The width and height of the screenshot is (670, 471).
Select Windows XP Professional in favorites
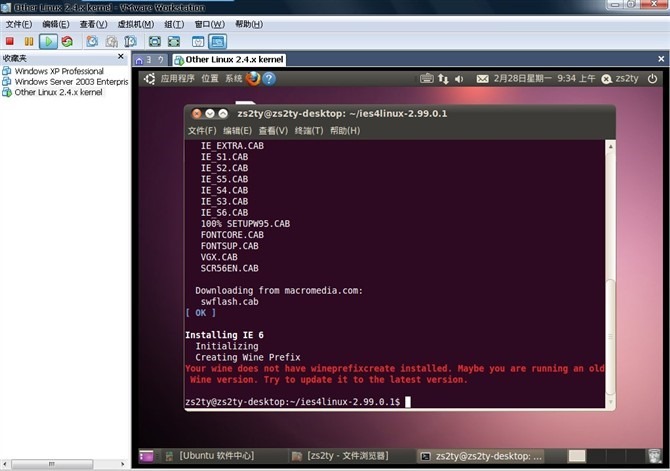[x=59, y=71]
